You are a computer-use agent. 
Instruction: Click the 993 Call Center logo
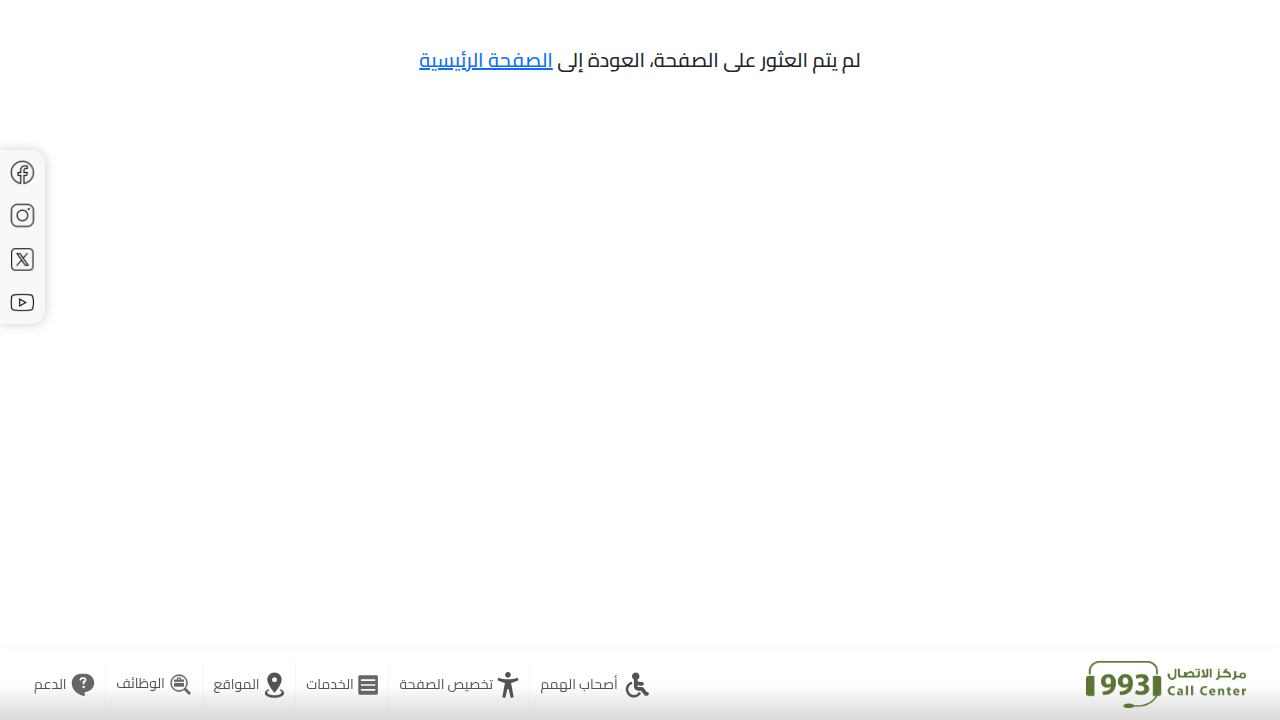[x=1166, y=684]
